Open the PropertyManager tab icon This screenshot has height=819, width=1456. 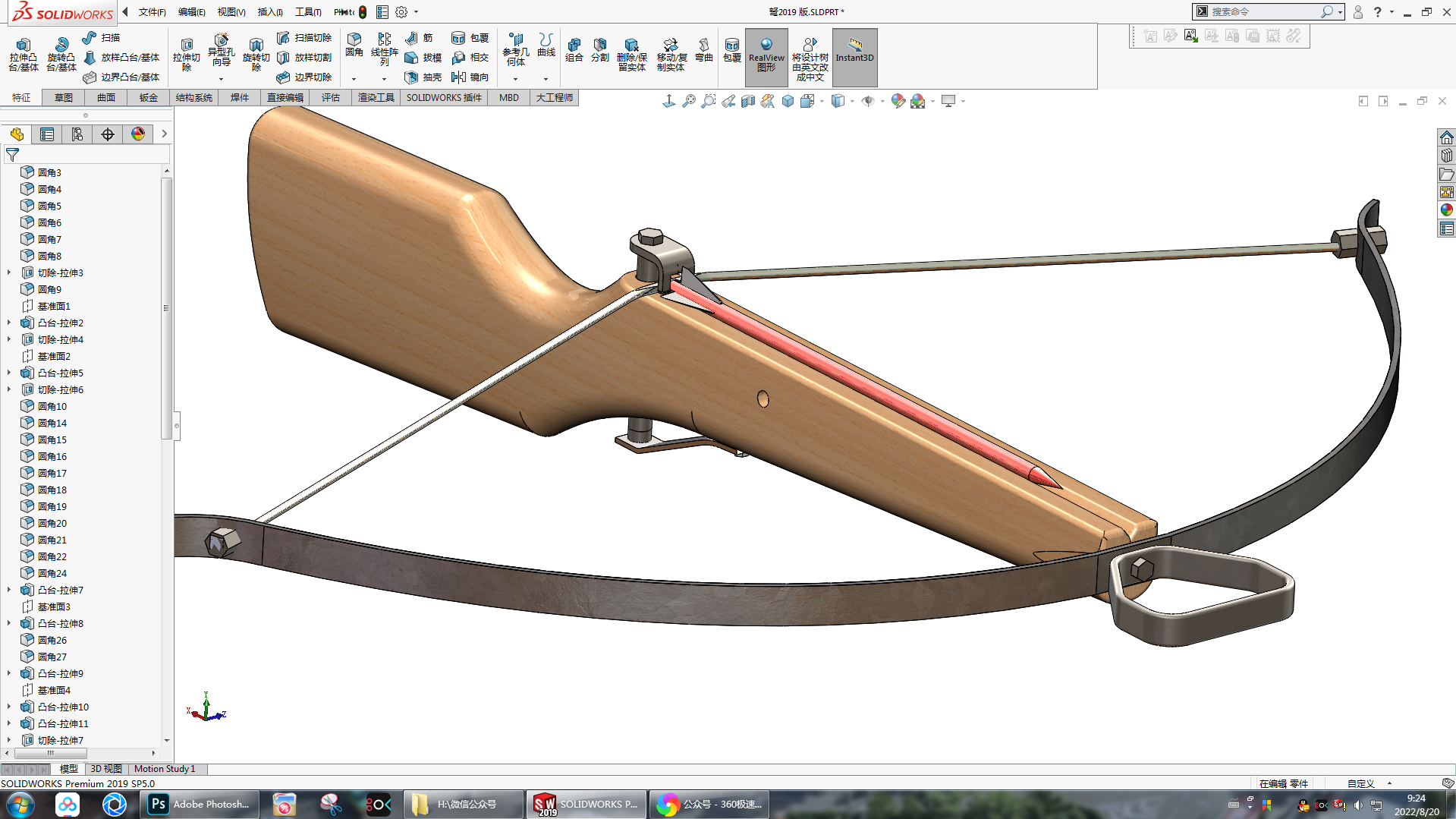point(47,134)
